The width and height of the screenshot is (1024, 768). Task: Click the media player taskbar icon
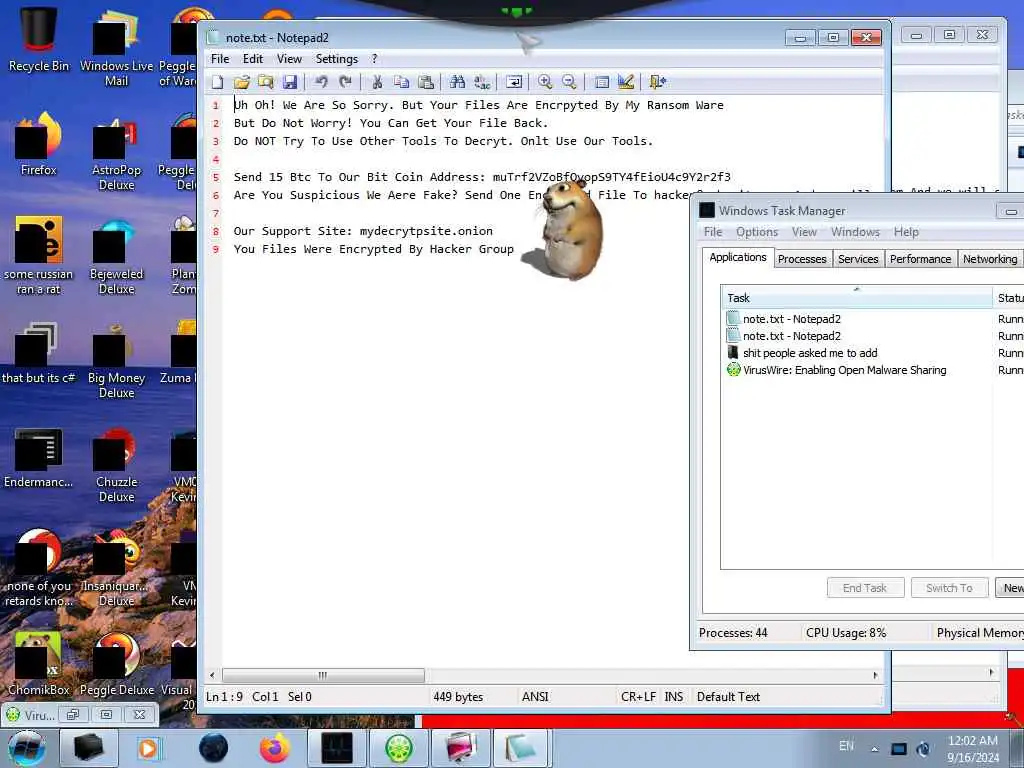(148, 748)
